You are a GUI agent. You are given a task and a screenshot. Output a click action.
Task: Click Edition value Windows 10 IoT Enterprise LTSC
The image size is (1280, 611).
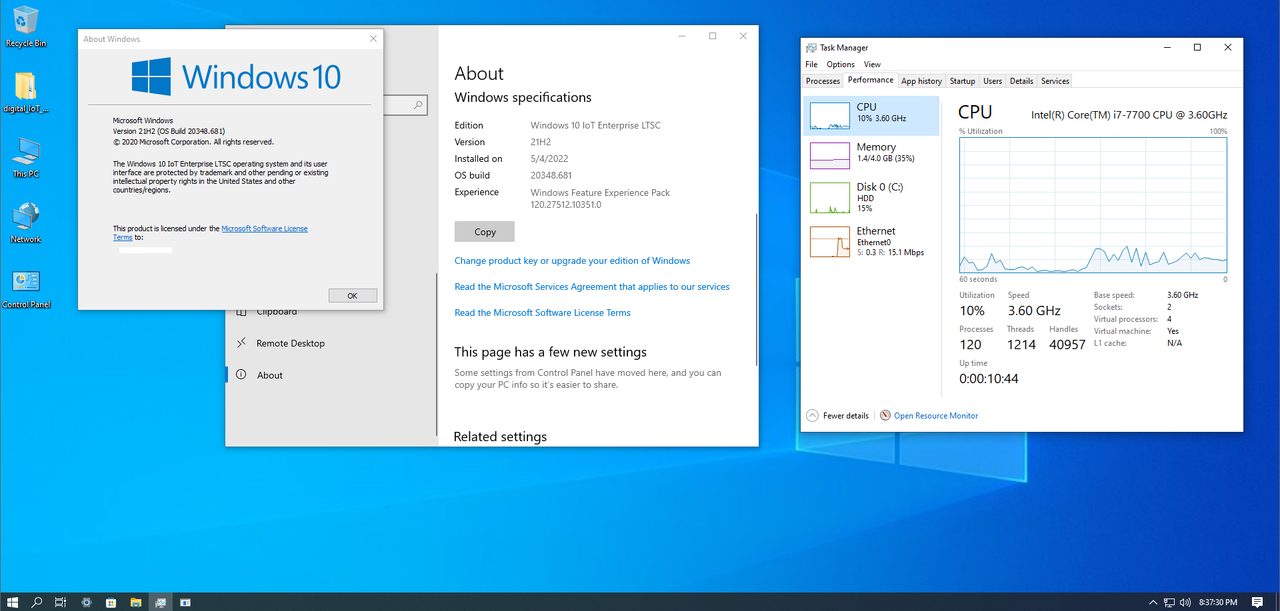595,125
